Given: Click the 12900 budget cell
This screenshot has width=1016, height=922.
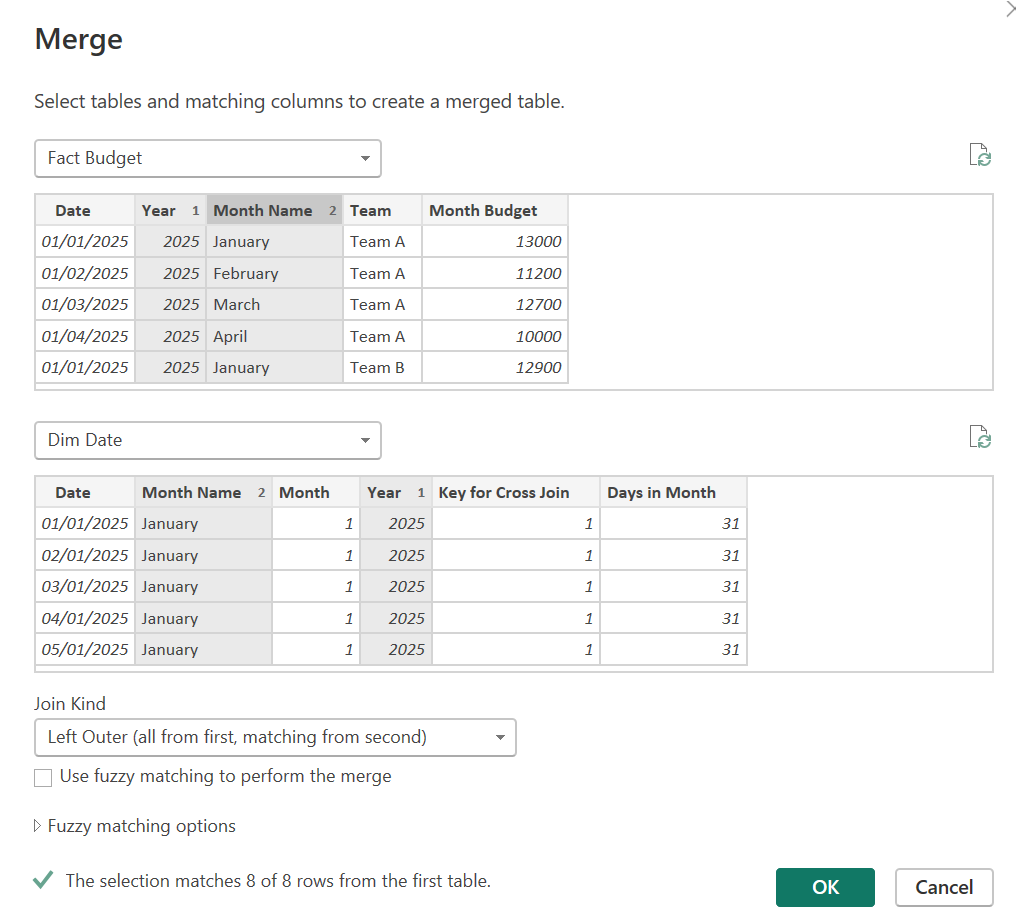Looking at the screenshot, I should [x=495, y=367].
